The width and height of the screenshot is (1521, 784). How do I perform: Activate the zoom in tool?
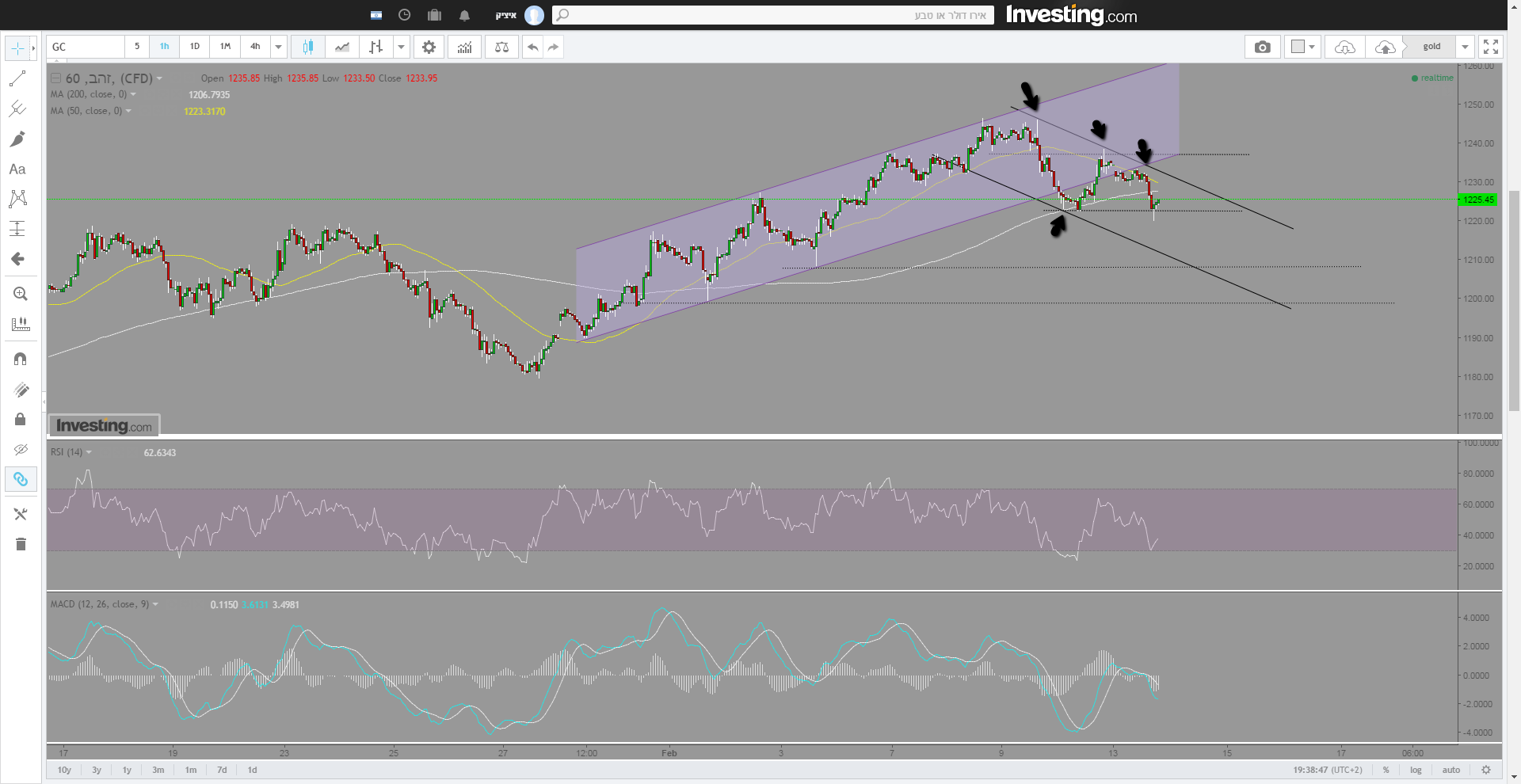point(21,294)
